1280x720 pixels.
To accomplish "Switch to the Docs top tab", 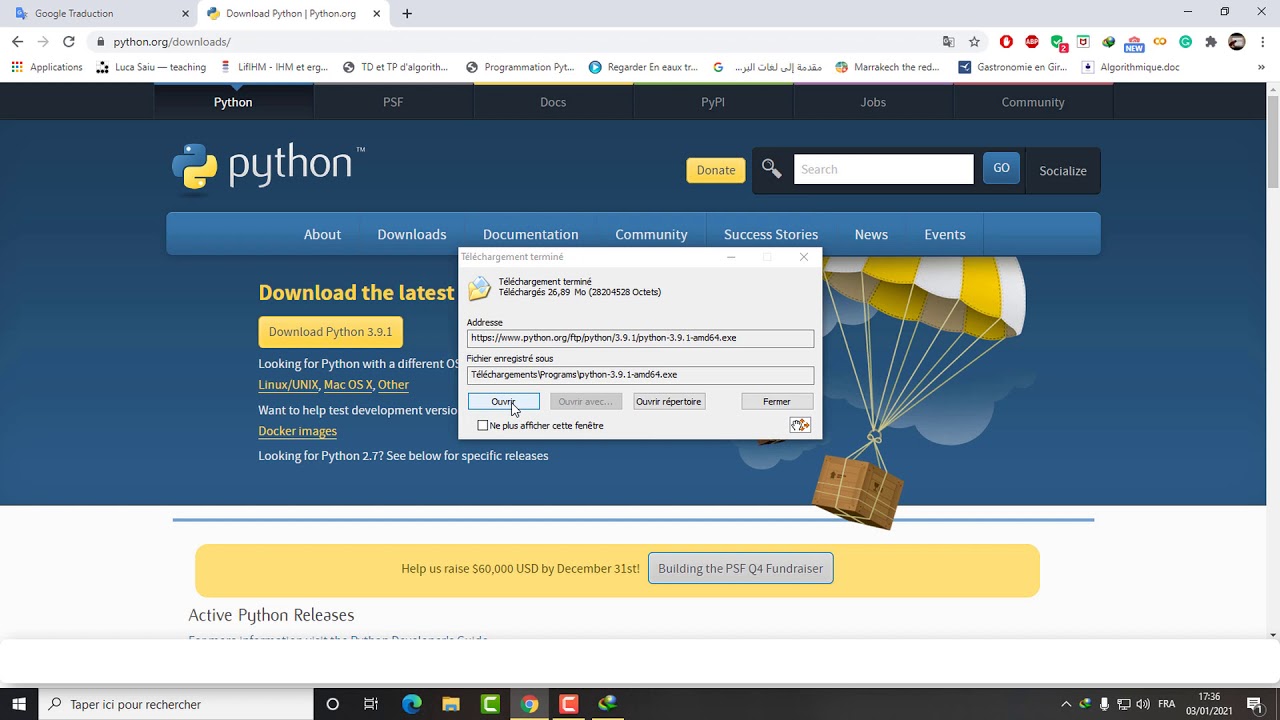I will pos(553,102).
